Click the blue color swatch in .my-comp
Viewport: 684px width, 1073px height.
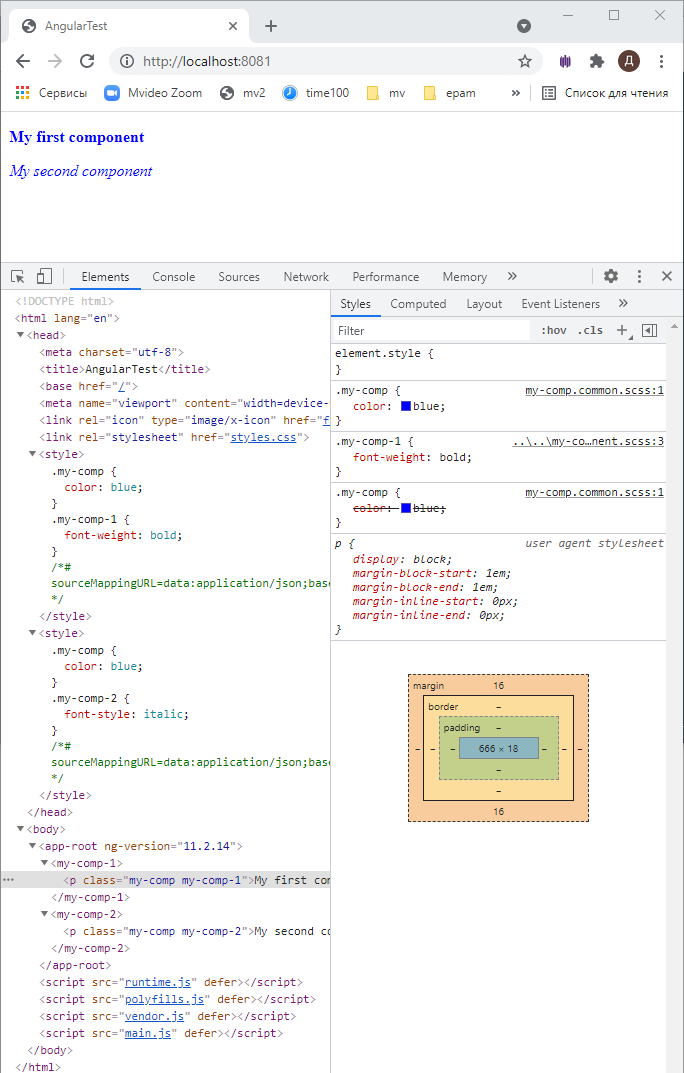[x=406, y=407]
